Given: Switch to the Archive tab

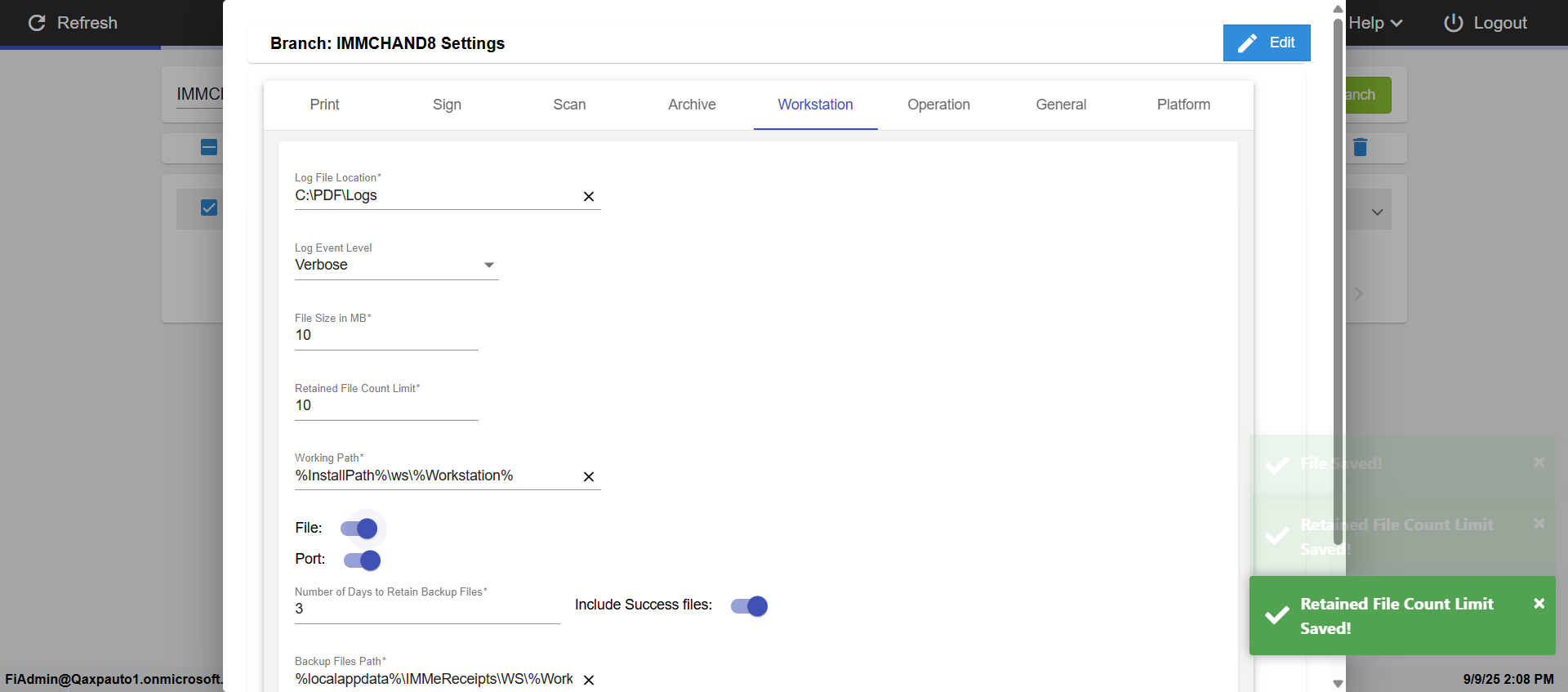Looking at the screenshot, I should point(692,105).
